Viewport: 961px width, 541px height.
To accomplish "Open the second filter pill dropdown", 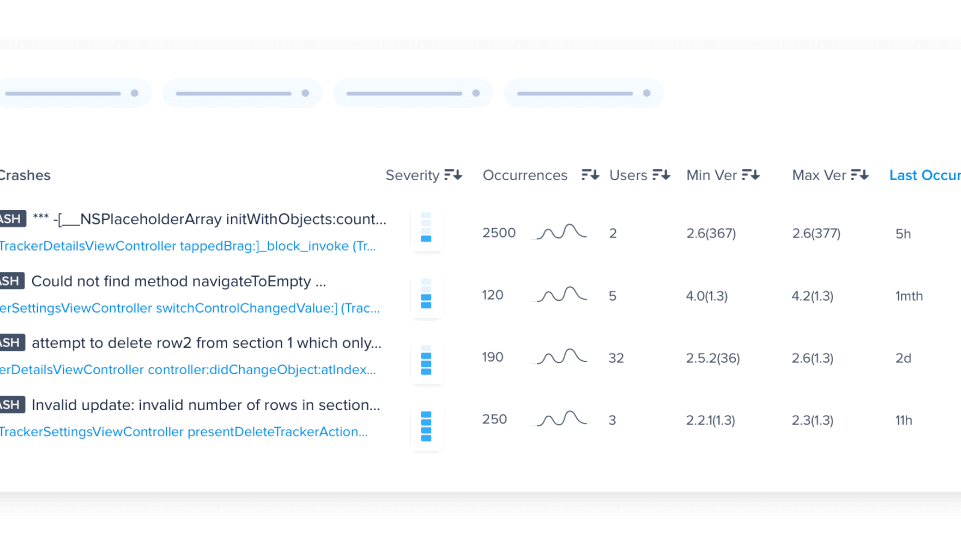I will (242, 94).
